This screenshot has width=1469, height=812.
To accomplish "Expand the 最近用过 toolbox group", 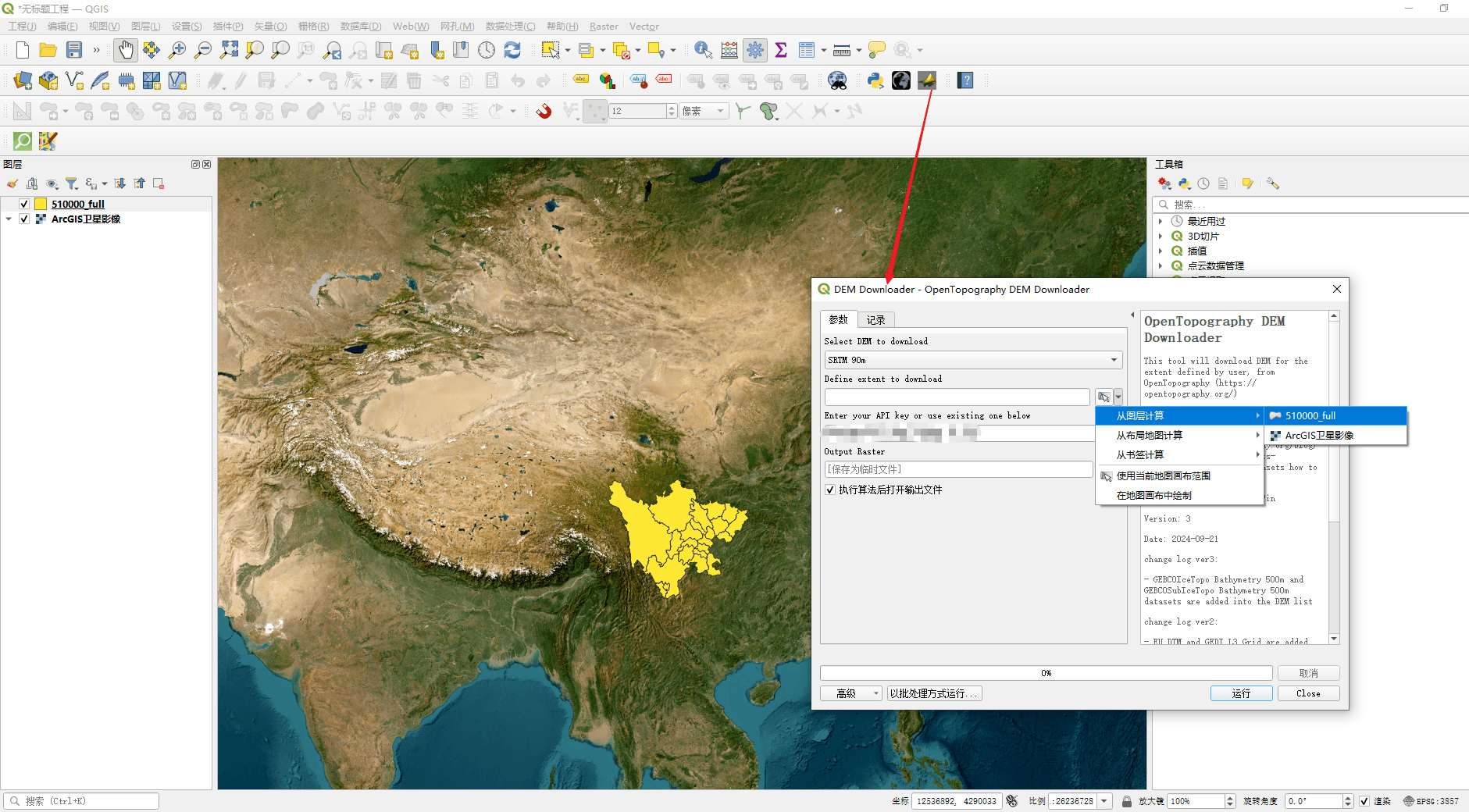I will 1161,221.
